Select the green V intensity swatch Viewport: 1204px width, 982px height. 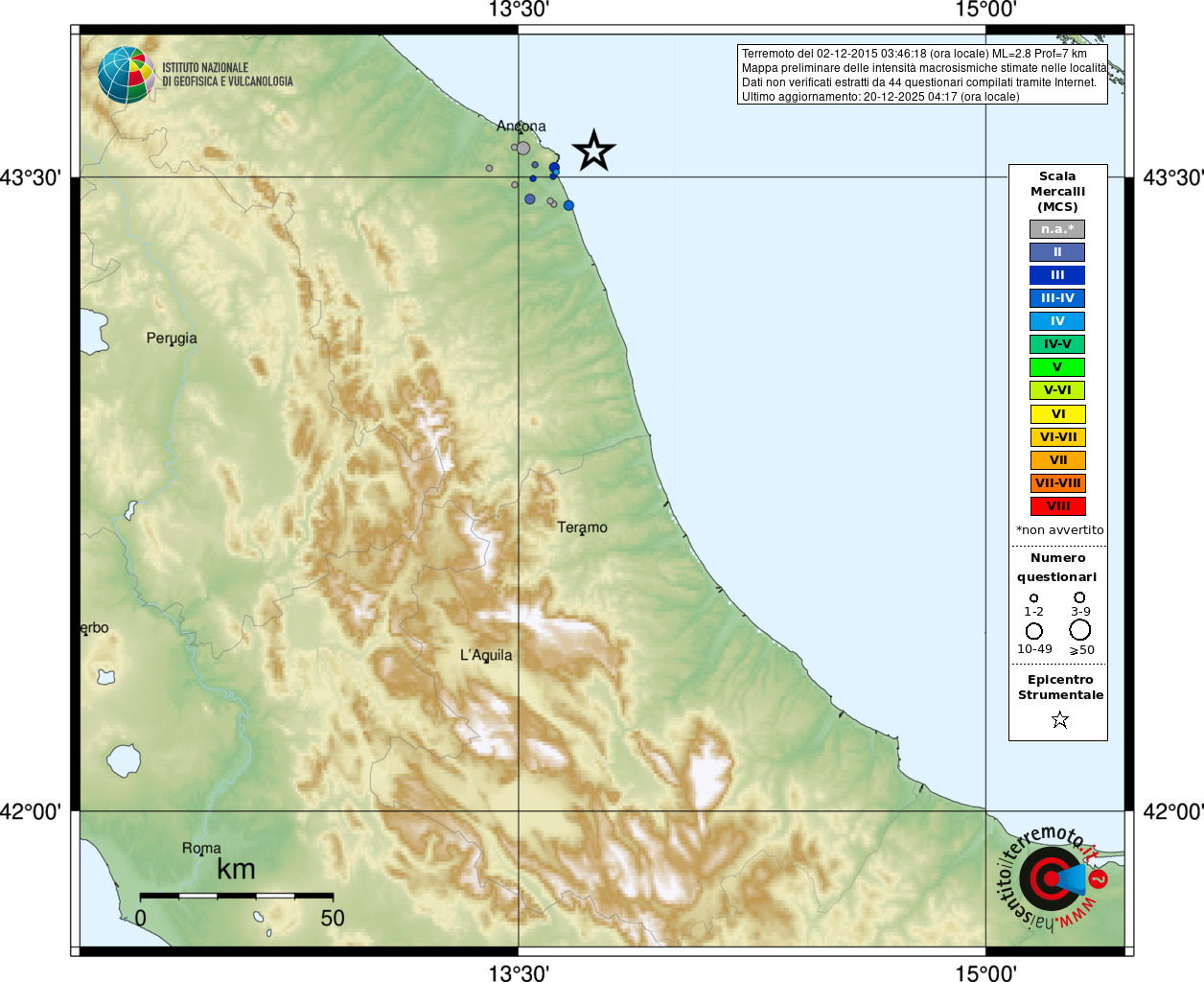[x=1057, y=367]
